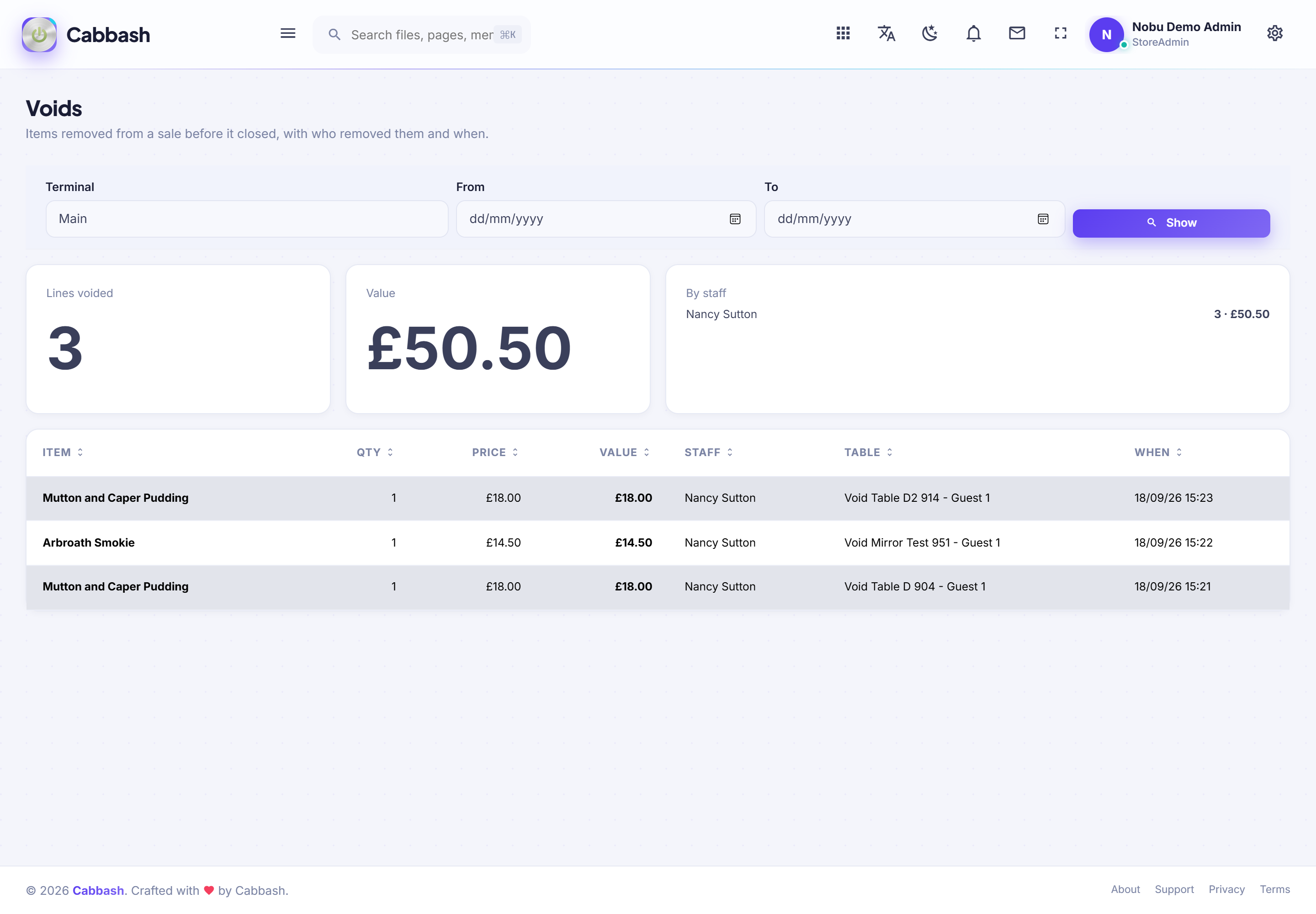Open the Privacy footer link
This screenshot has height=914, width=1316.
click(x=1226, y=889)
